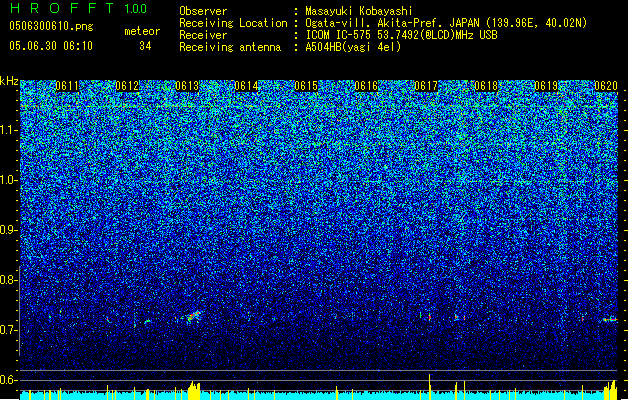Viewport: 629px width, 400px height.
Task: Click the date stamp 05.06.30 06:10
Action: pos(51,46)
